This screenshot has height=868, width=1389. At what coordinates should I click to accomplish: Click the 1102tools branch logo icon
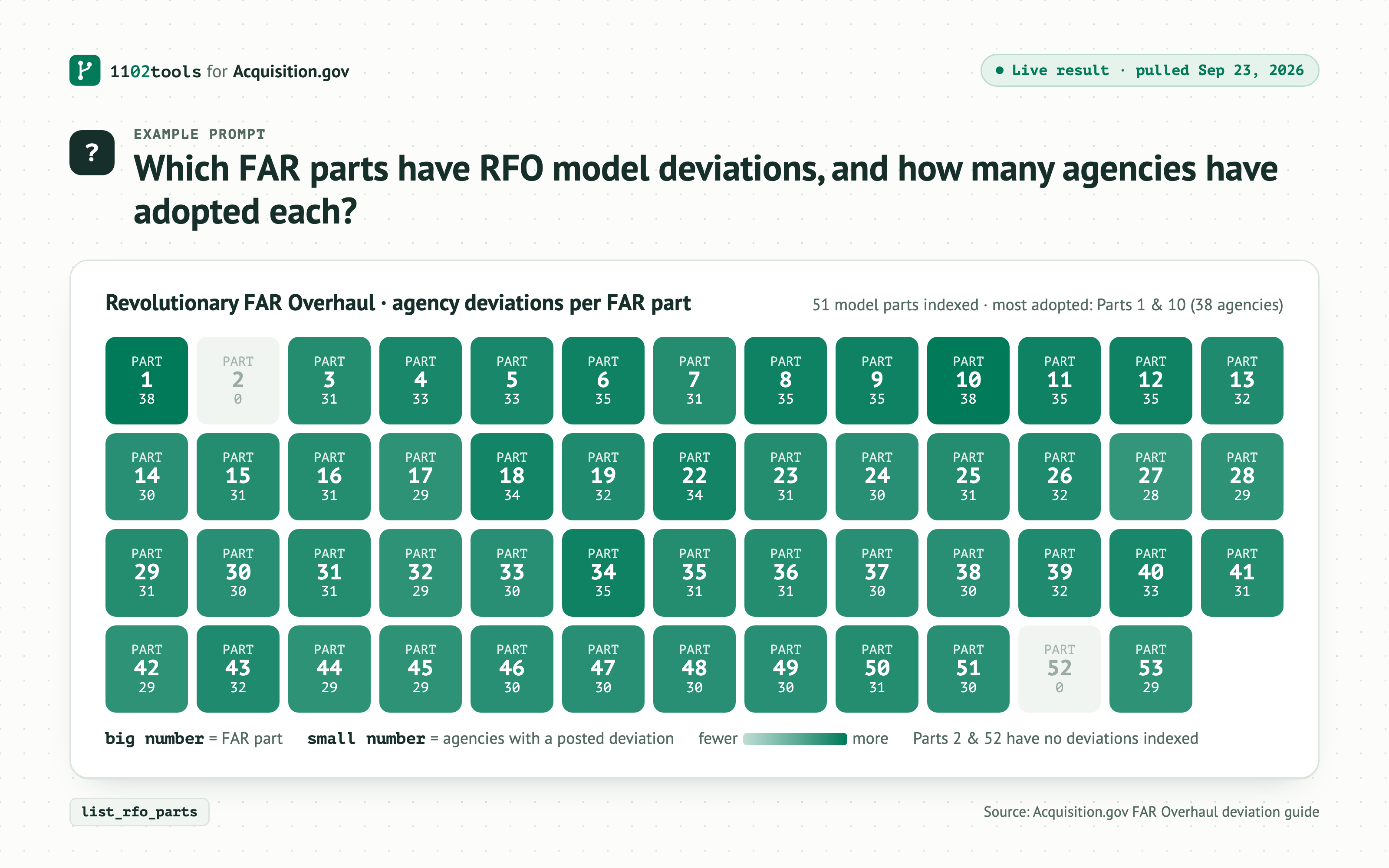85,71
